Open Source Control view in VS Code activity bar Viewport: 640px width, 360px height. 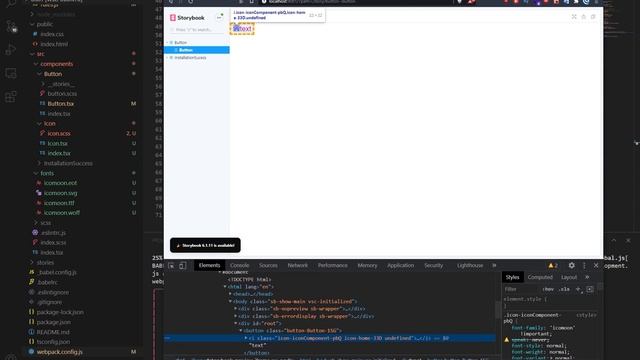[11, 27]
